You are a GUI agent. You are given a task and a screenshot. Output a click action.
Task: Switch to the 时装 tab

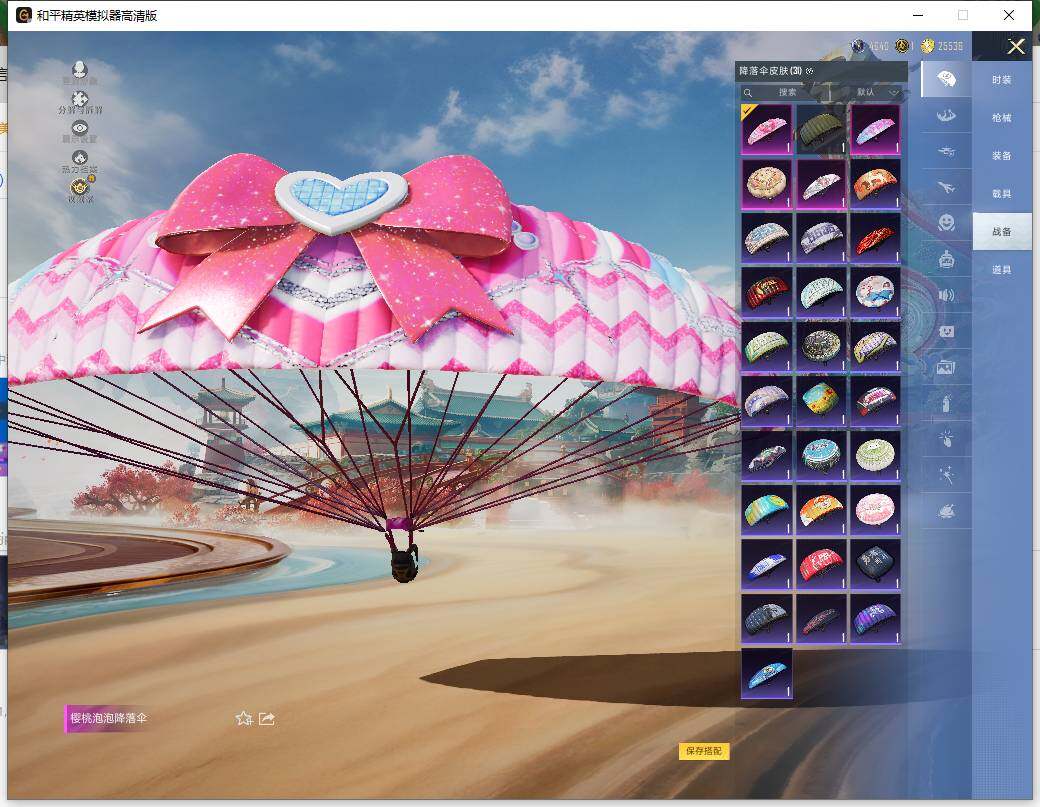click(1002, 80)
